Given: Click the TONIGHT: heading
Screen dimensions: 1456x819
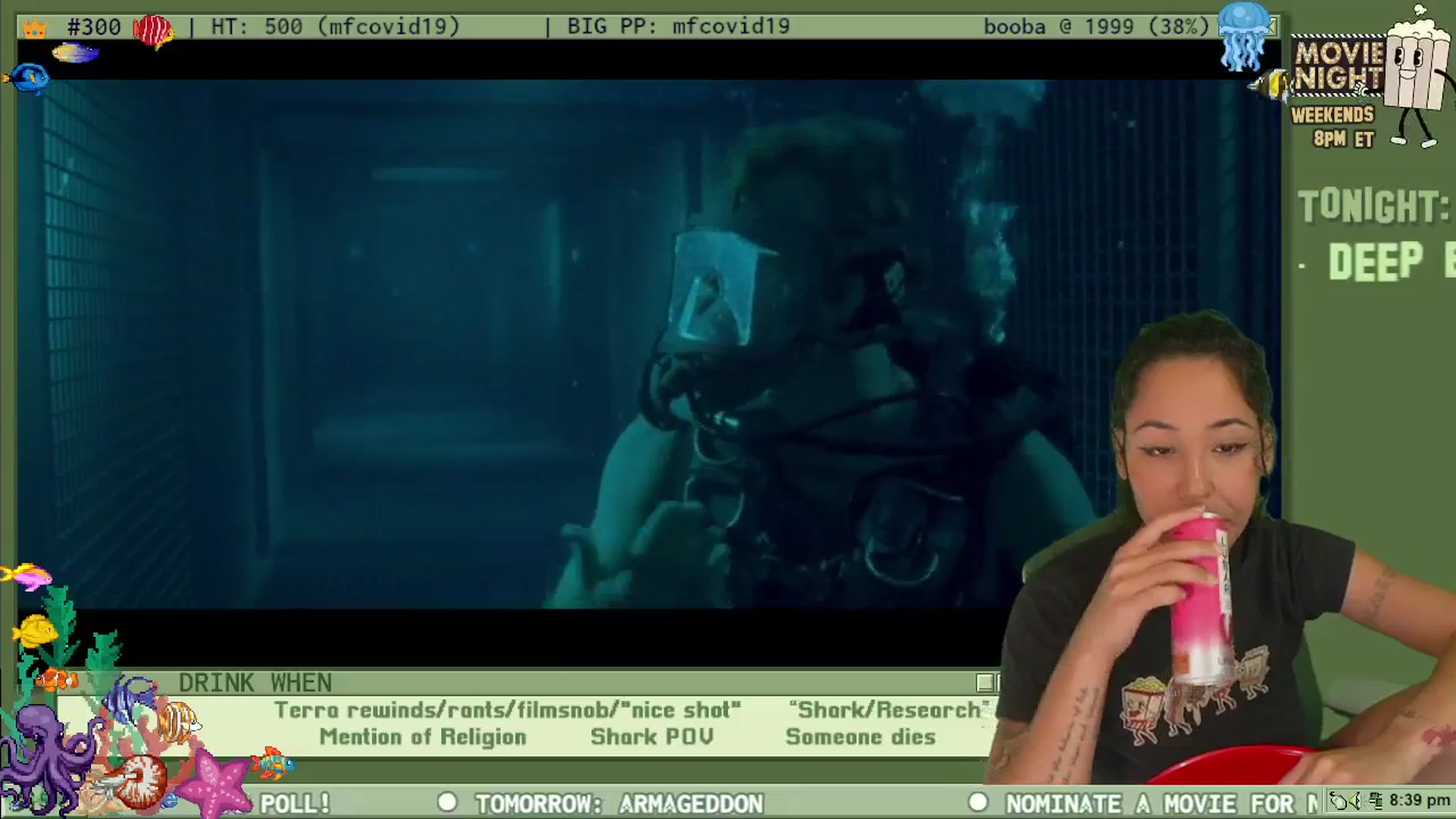Looking at the screenshot, I should [1373, 206].
